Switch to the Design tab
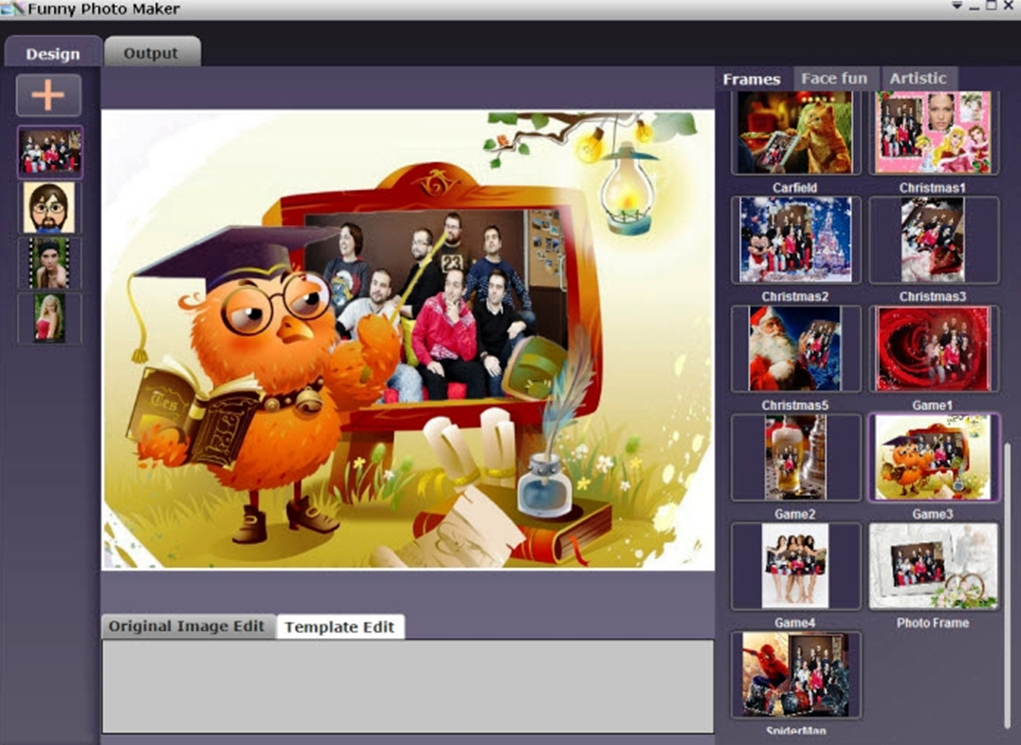This screenshot has width=1021, height=745. pyautogui.click(x=53, y=53)
